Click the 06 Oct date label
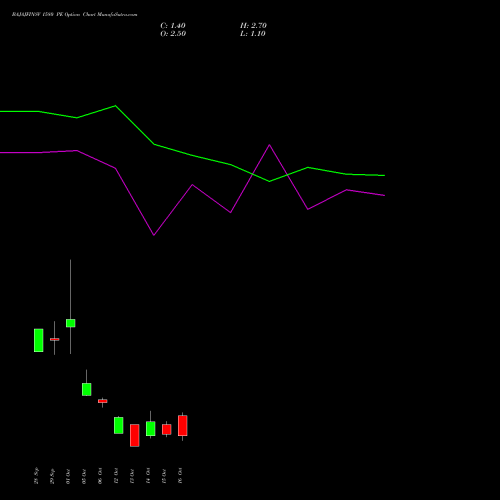 (x=100, y=476)
